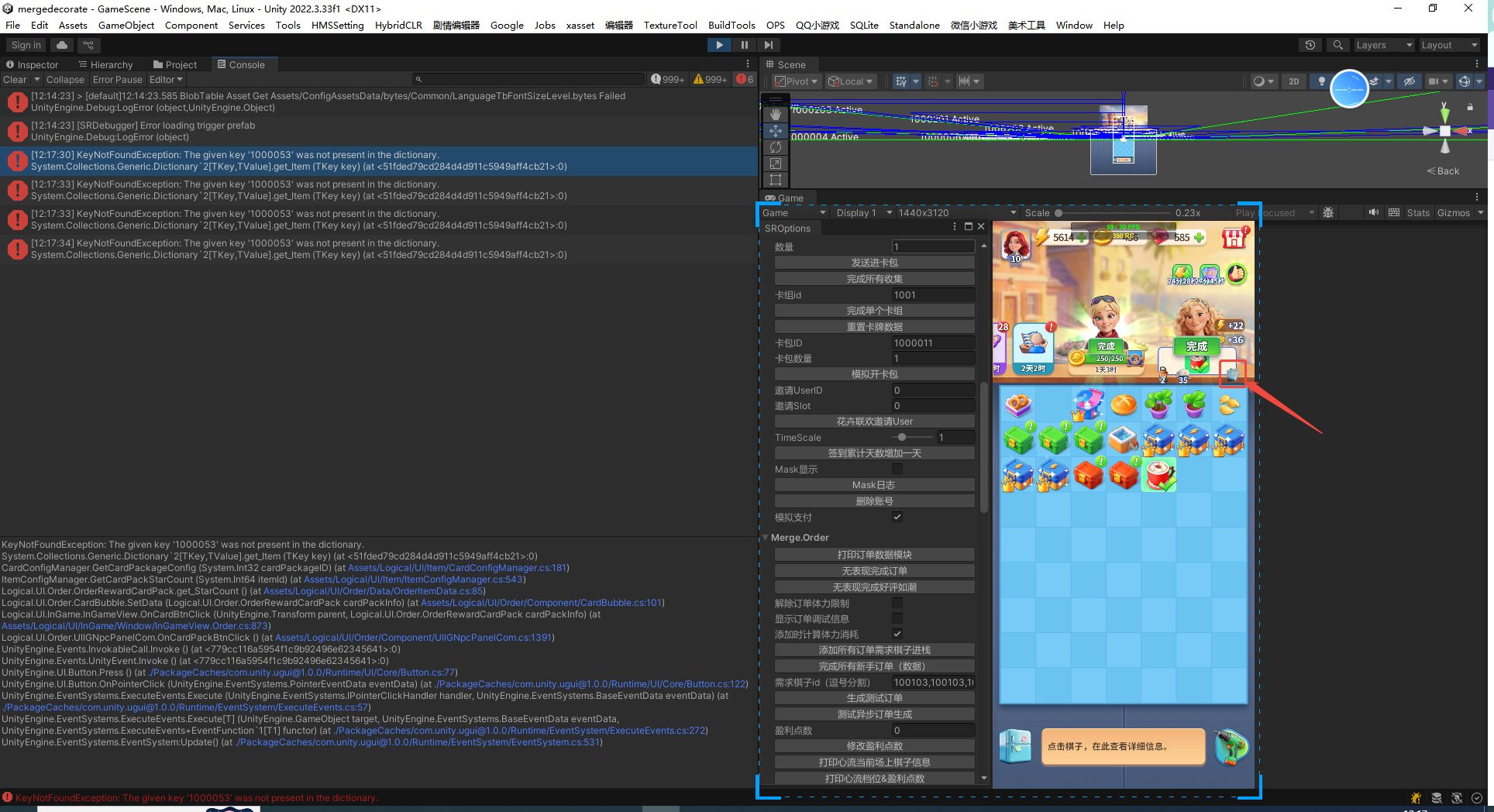Click the Pause playback button
Screen dimensions: 1494x812
click(x=744, y=45)
